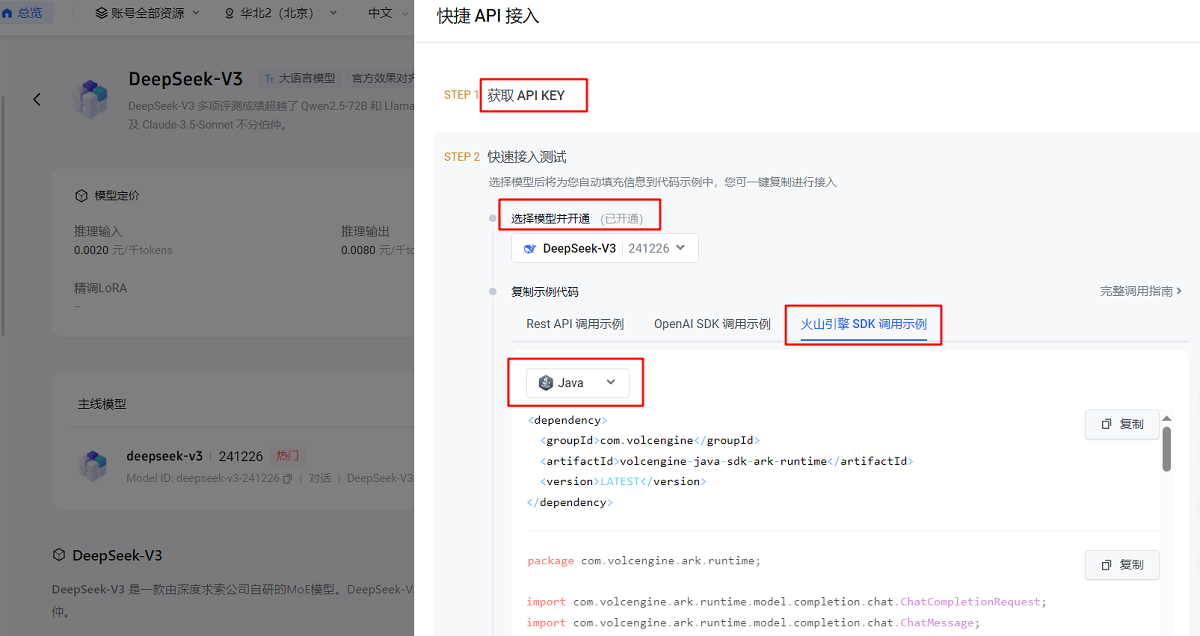Click the LATEST version text in code
The width and height of the screenshot is (1200, 636).
coord(619,481)
